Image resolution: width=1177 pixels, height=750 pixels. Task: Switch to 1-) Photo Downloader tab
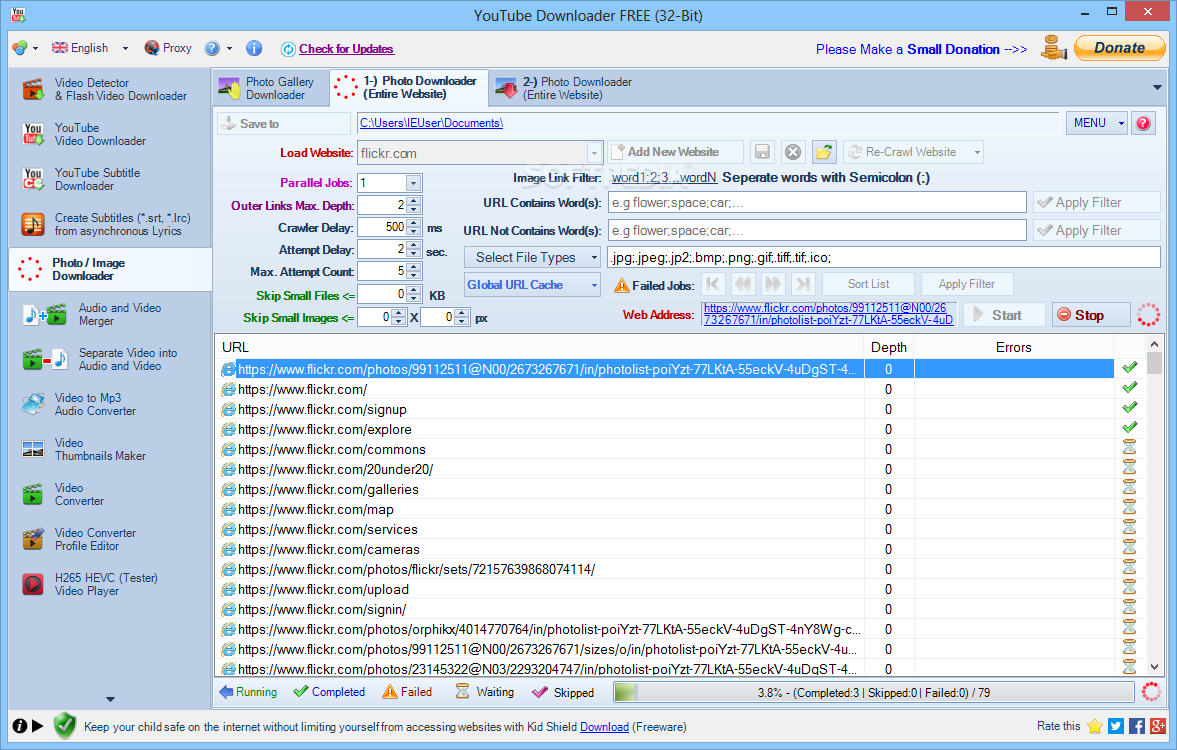point(409,87)
